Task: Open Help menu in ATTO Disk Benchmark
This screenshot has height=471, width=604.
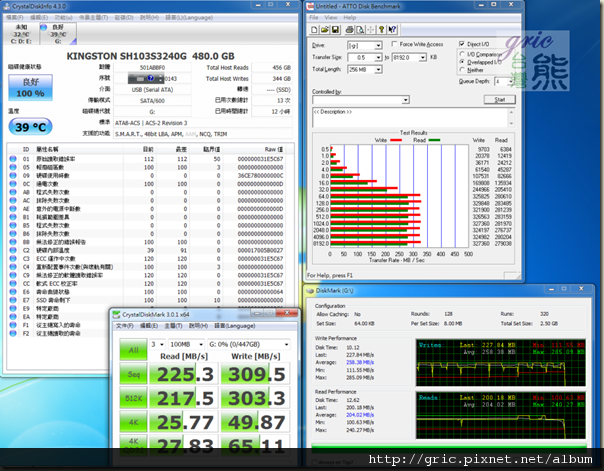Action: tap(349, 17)
